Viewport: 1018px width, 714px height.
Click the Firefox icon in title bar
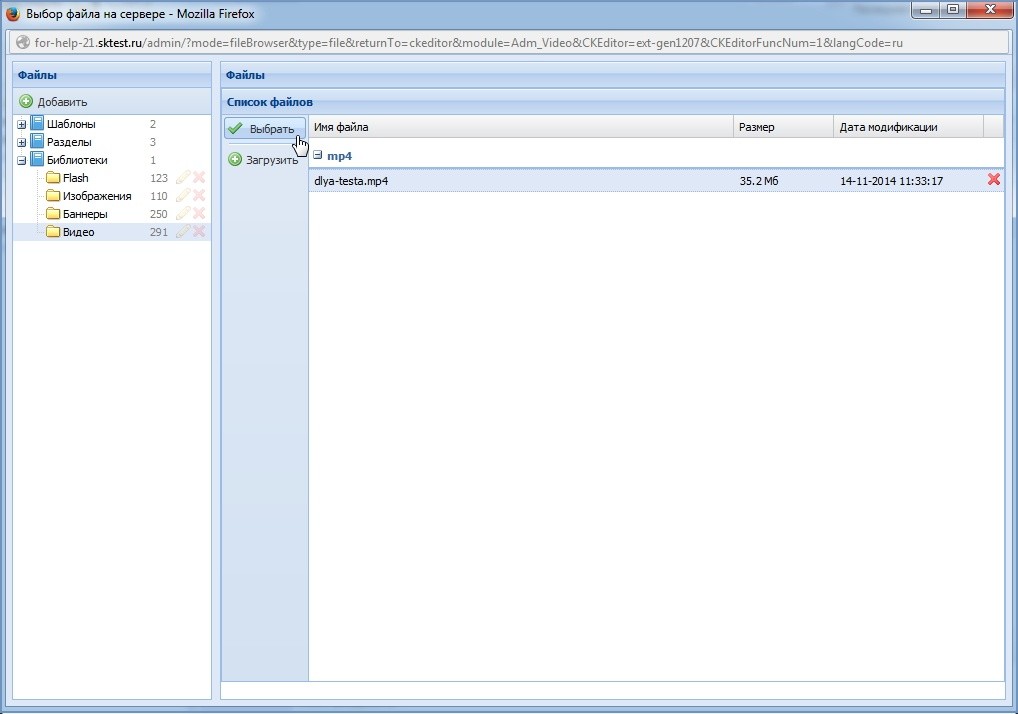click(13, 14)
